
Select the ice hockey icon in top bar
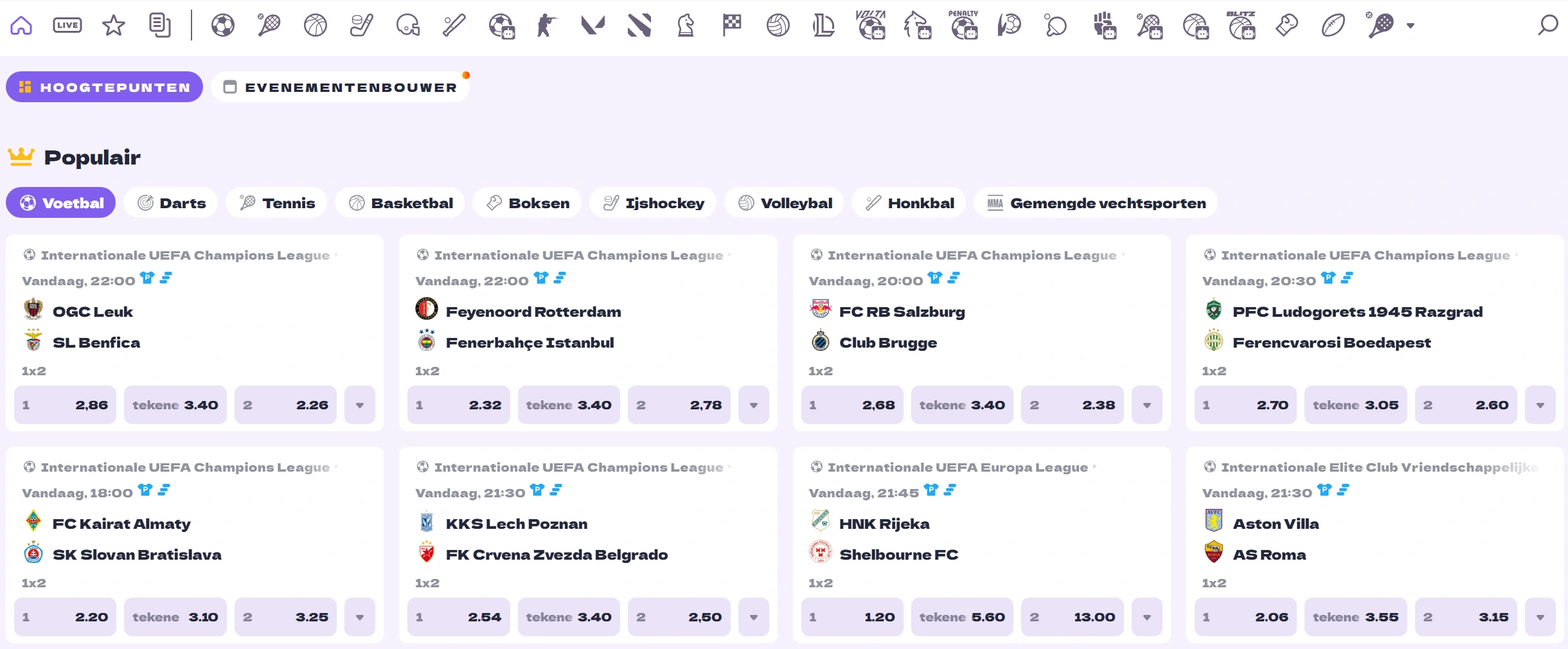(361, 26)
